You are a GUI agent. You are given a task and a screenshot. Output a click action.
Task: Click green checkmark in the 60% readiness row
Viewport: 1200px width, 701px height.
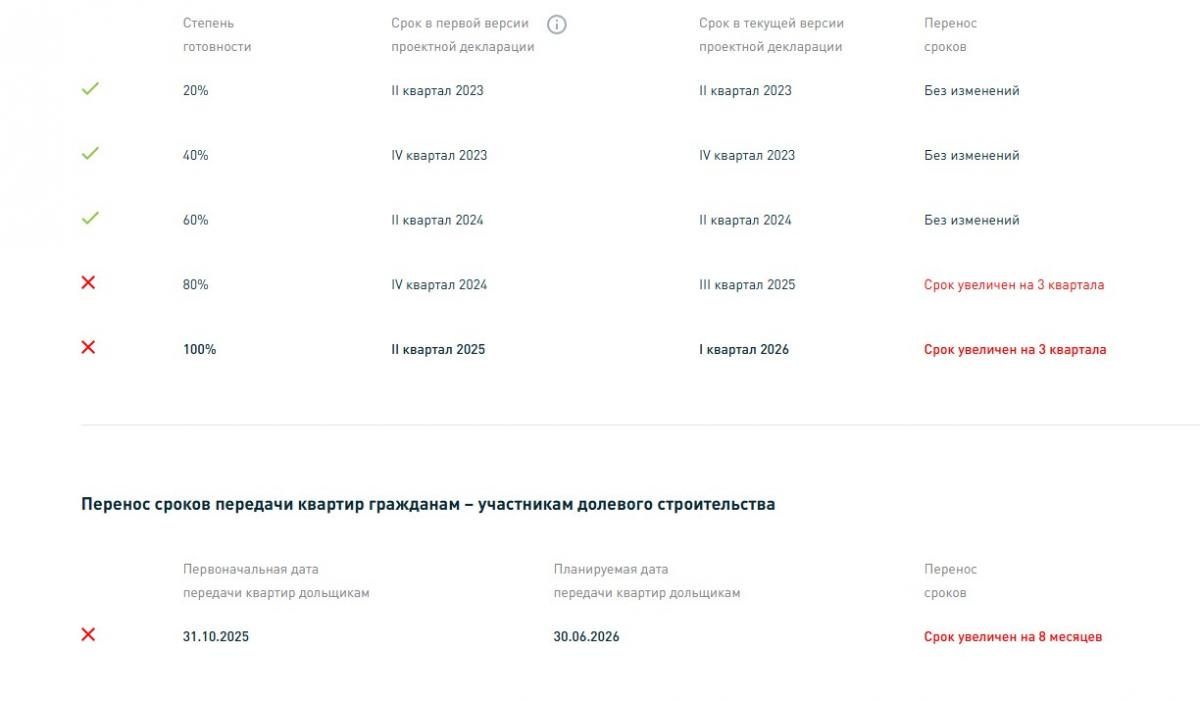[x=90, y=218]
